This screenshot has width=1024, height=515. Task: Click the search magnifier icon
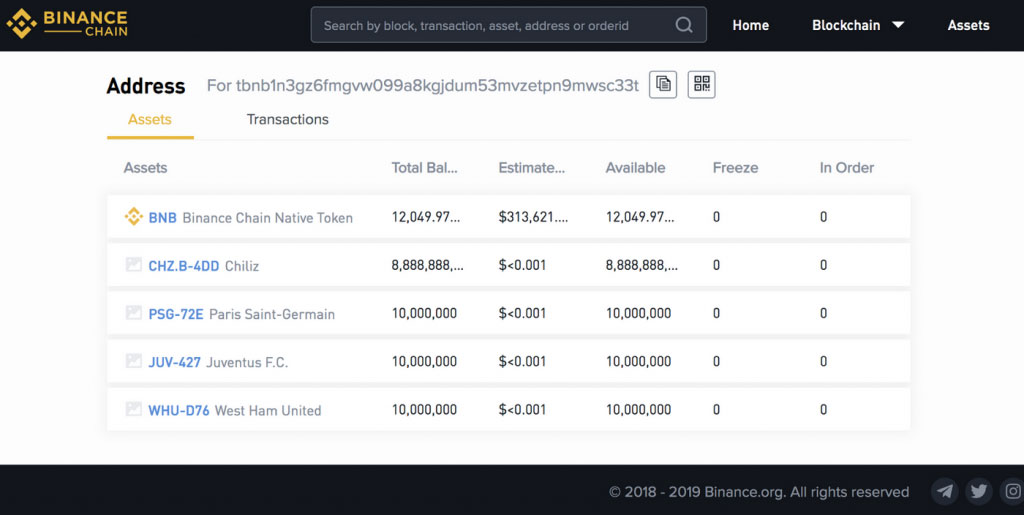[683, 25]
